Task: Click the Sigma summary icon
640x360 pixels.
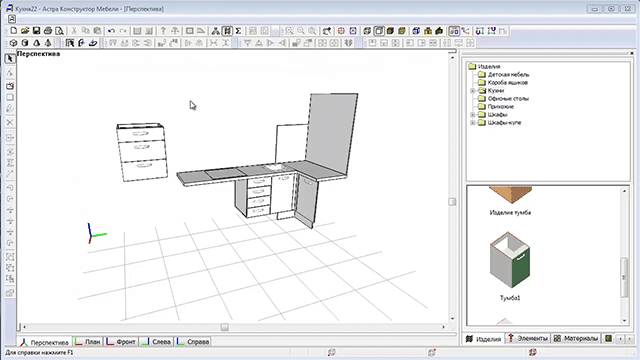Action: [x=238, y=31]
